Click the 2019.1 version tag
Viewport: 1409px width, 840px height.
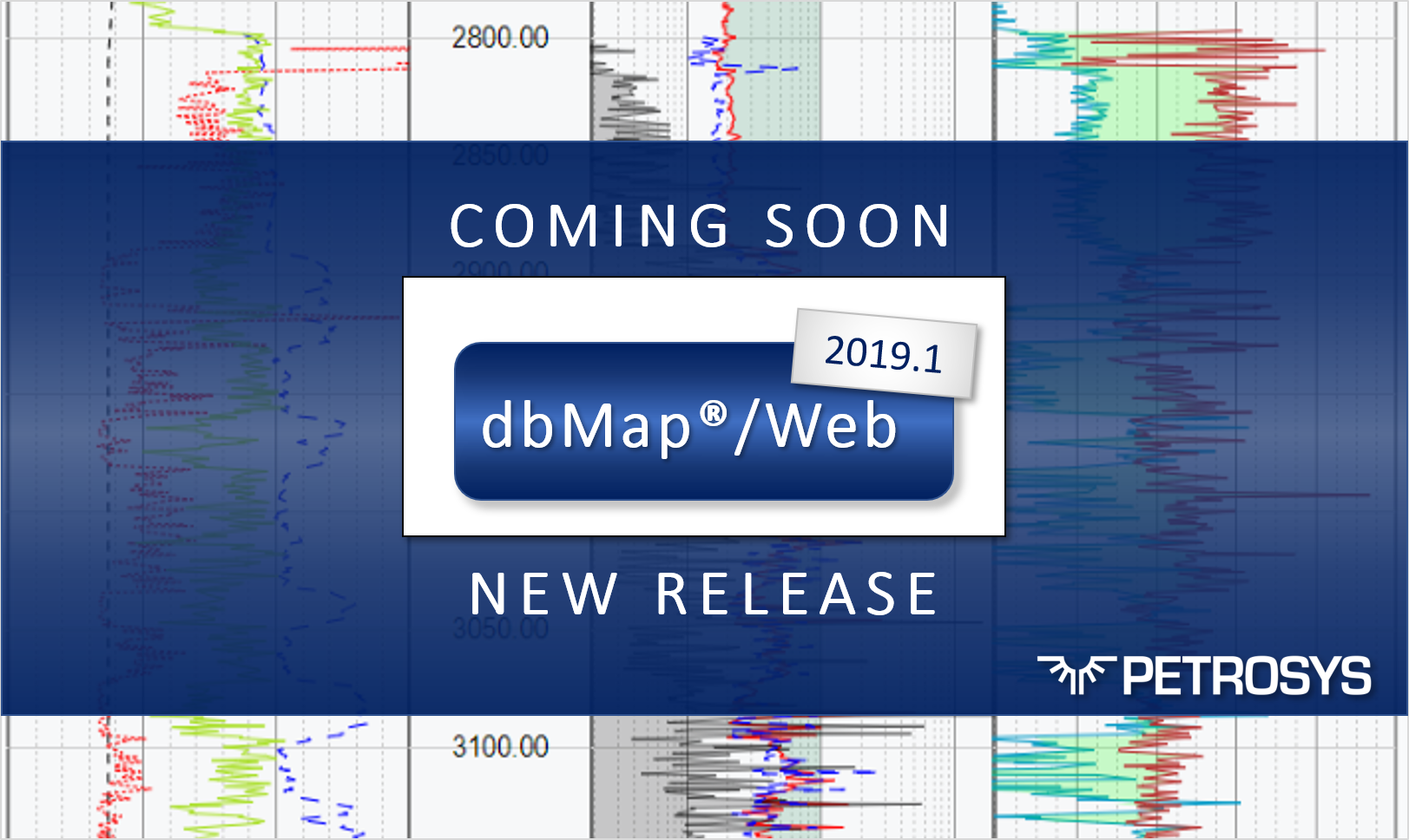(x=884, y=353)
